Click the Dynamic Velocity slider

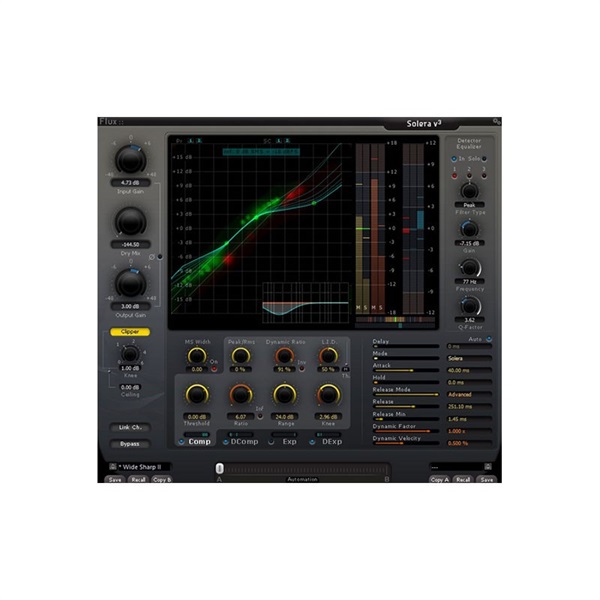[406, 443]
